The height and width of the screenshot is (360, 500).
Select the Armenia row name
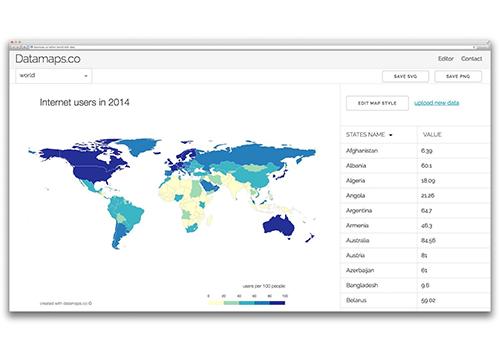[x=357, y=226]
